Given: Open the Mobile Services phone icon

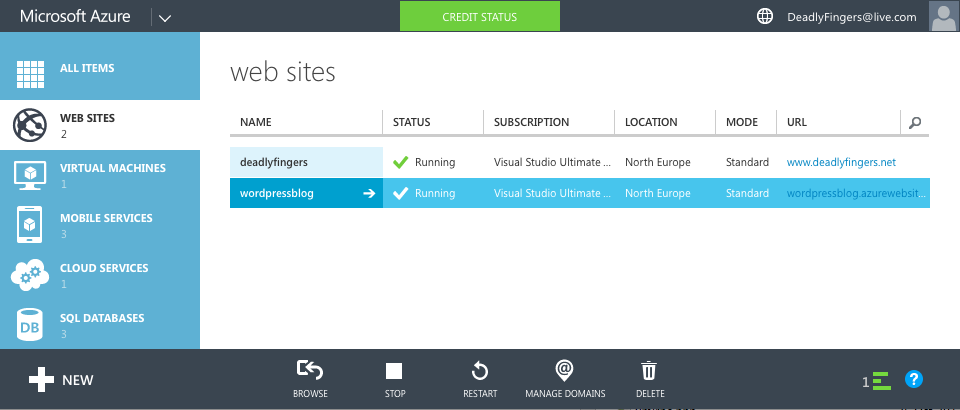Looking at the screenshot, I should [30, 225].
